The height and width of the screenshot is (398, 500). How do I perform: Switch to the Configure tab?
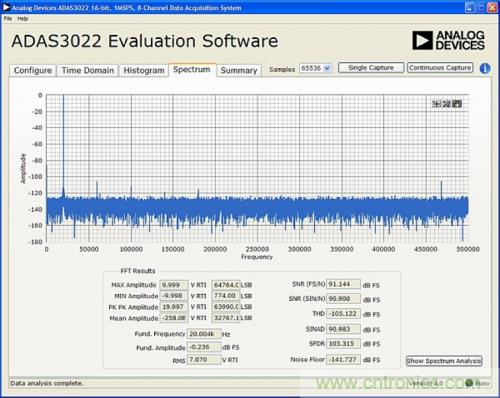pos(33,70)
